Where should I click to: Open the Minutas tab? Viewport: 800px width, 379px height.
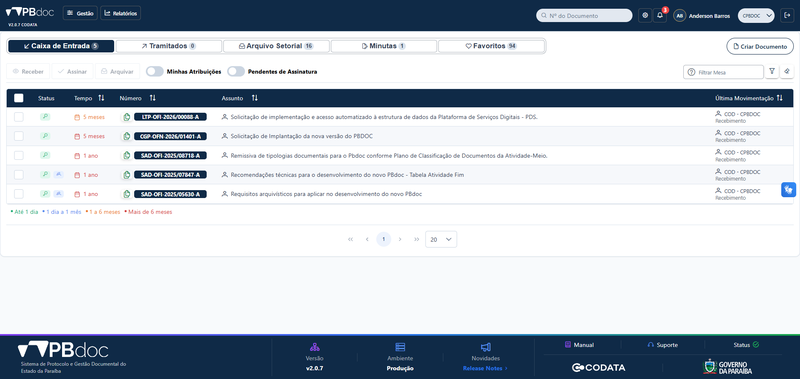(x=384, y=46)
